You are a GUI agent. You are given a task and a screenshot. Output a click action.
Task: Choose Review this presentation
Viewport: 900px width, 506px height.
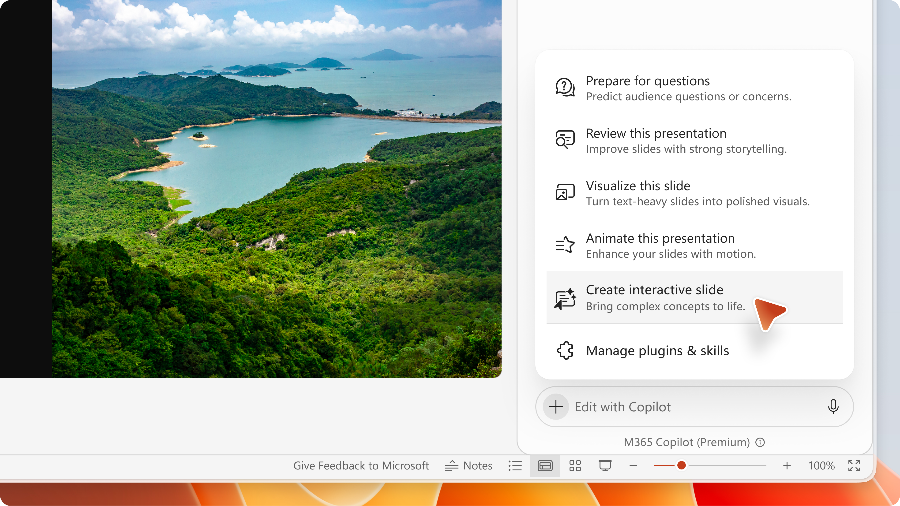tap(695, 141)
